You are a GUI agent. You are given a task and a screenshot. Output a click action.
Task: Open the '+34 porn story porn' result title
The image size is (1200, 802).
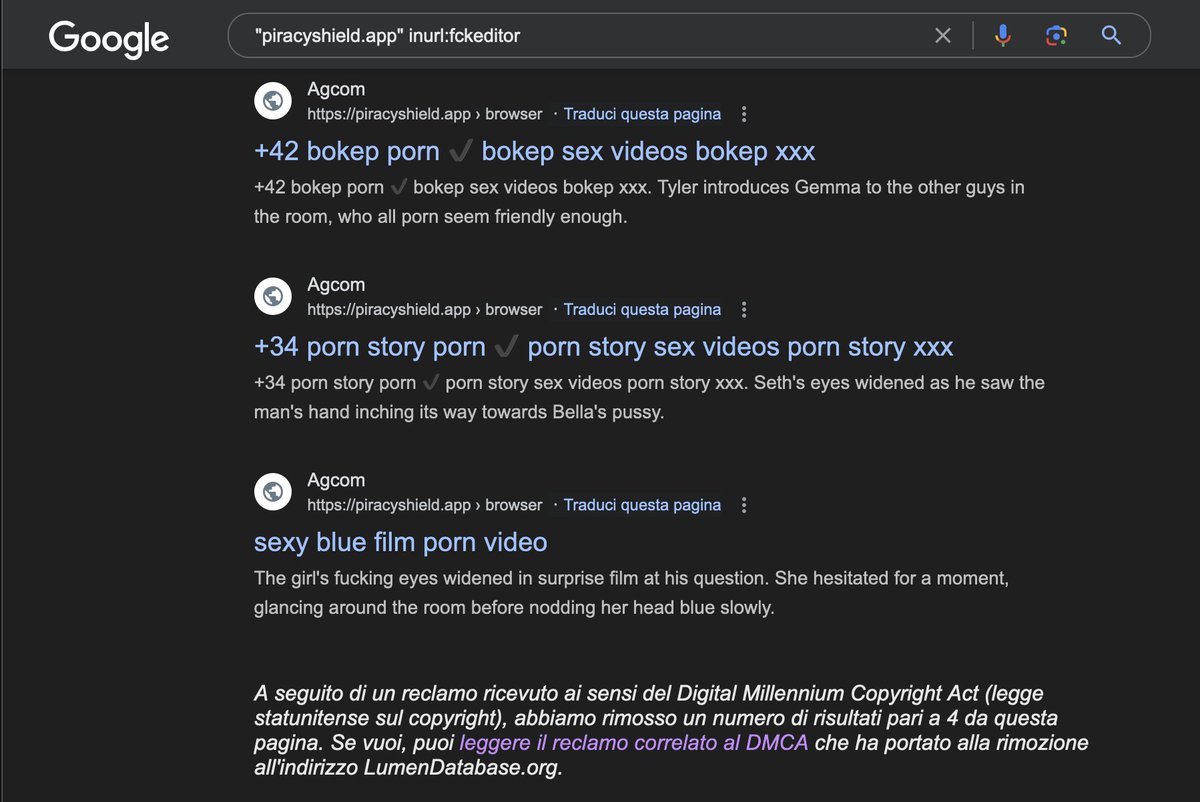604,348
